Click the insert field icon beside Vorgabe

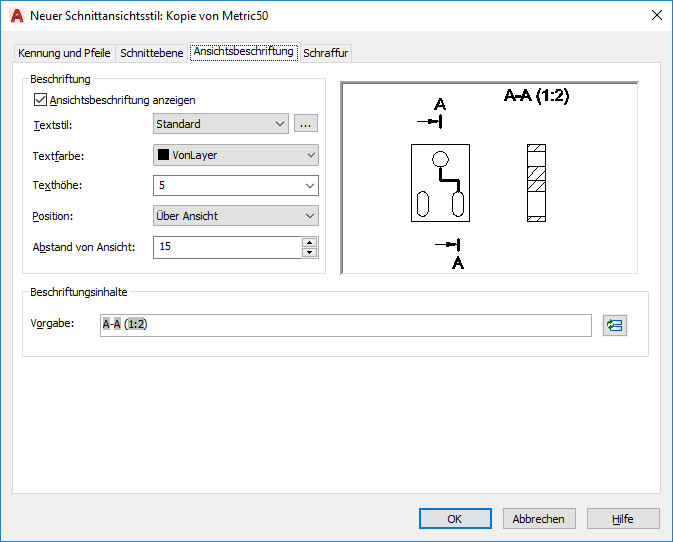(615, 325)
